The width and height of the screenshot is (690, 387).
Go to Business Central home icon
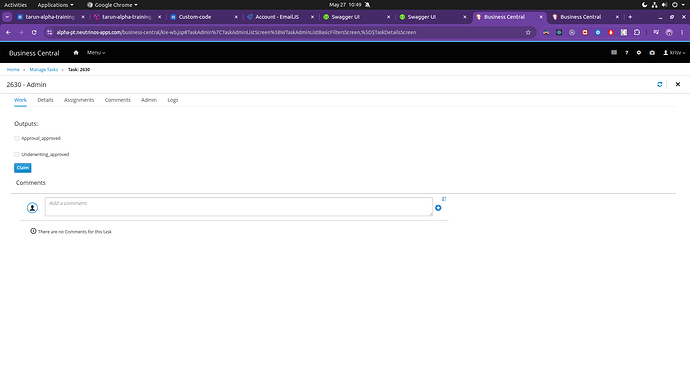[76, 52]
